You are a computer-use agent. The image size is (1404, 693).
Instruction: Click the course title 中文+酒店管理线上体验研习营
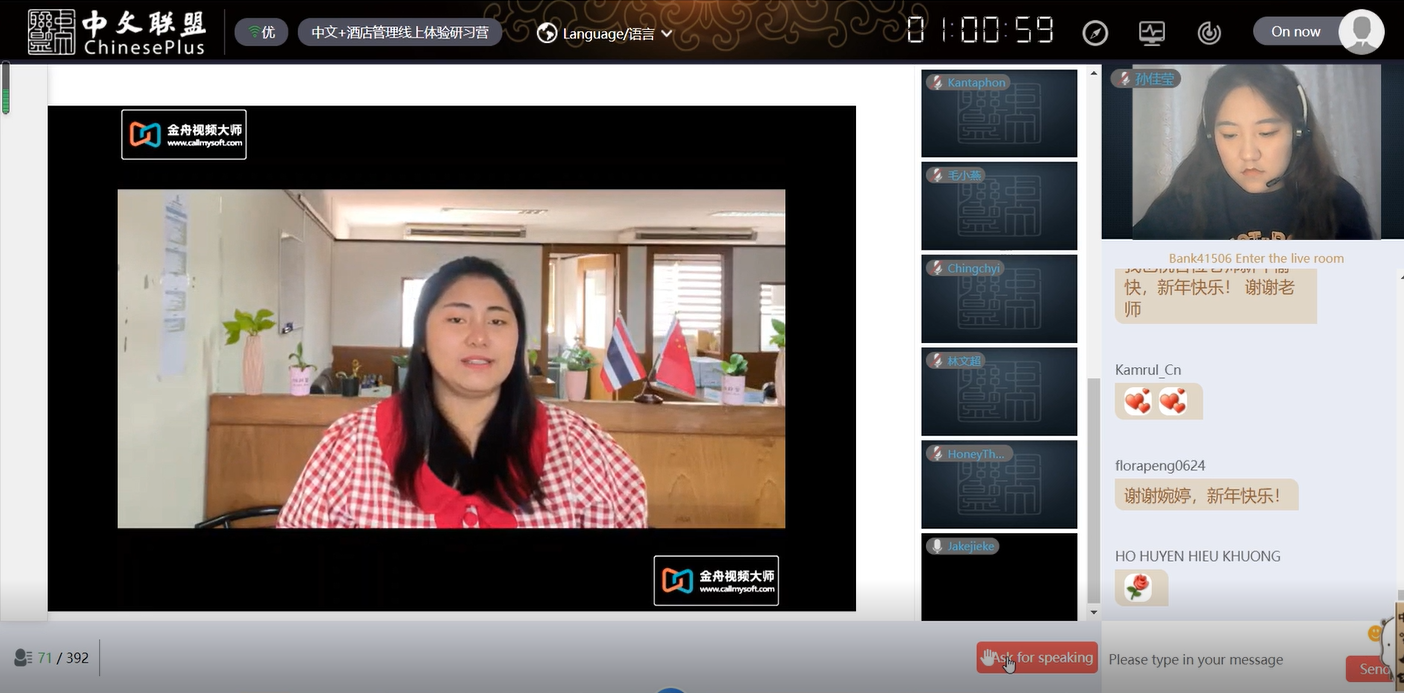400,32
